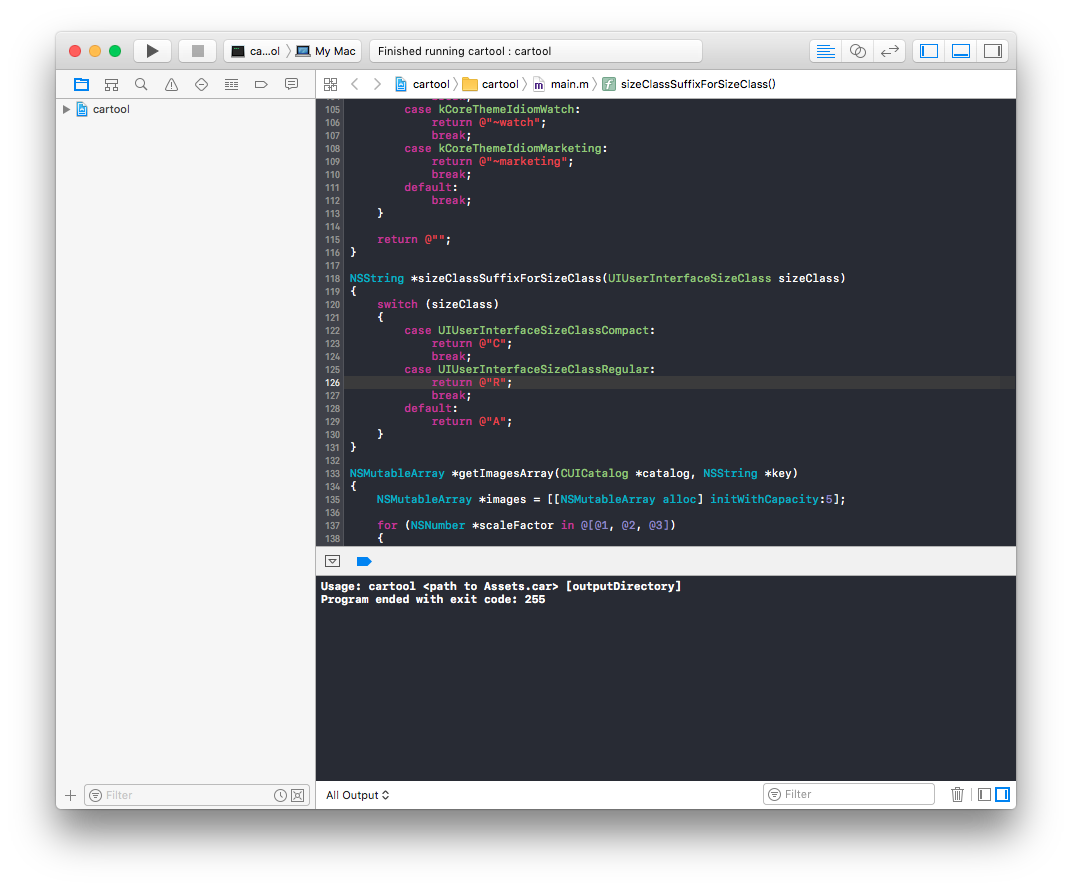Add a new file with plus button
Image resolution: width=1072 pixels, height=889 pixels.
[70, 795]
